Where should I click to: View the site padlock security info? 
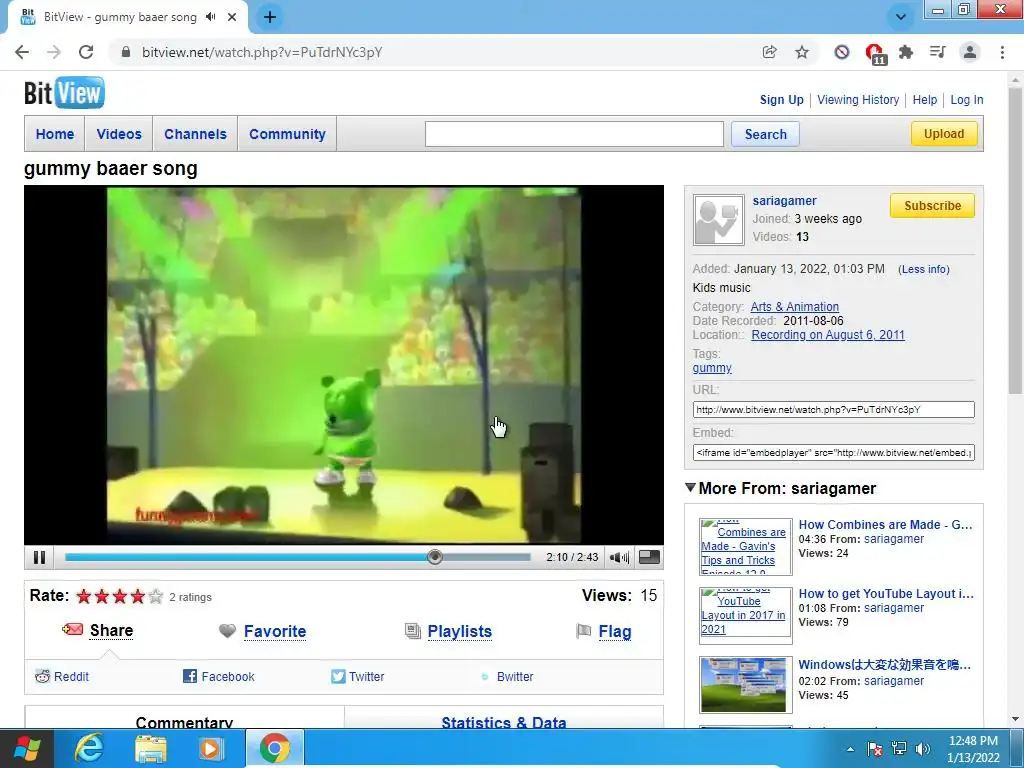(x=126, y=52)
